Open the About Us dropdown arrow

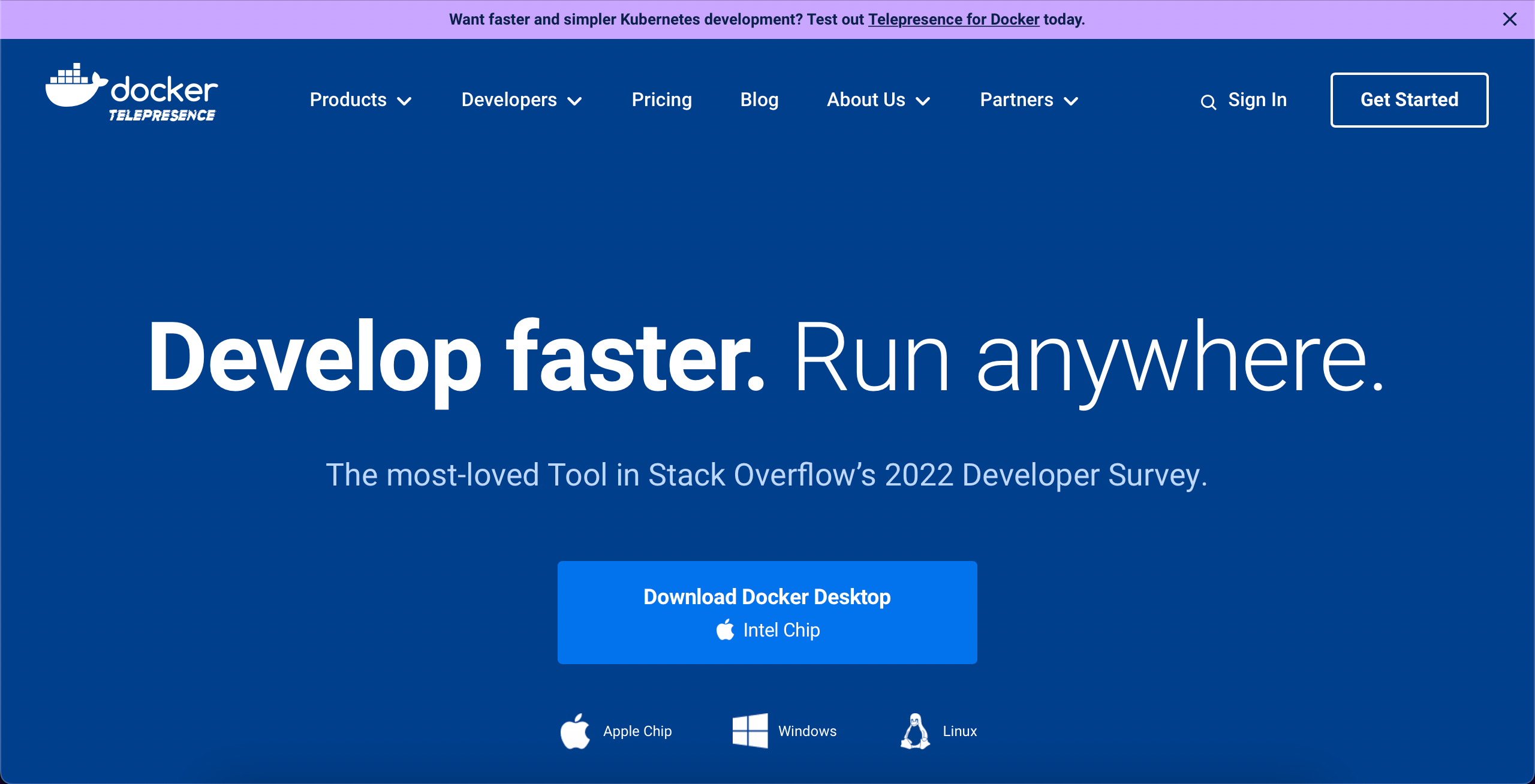click(x=923, y=101)
